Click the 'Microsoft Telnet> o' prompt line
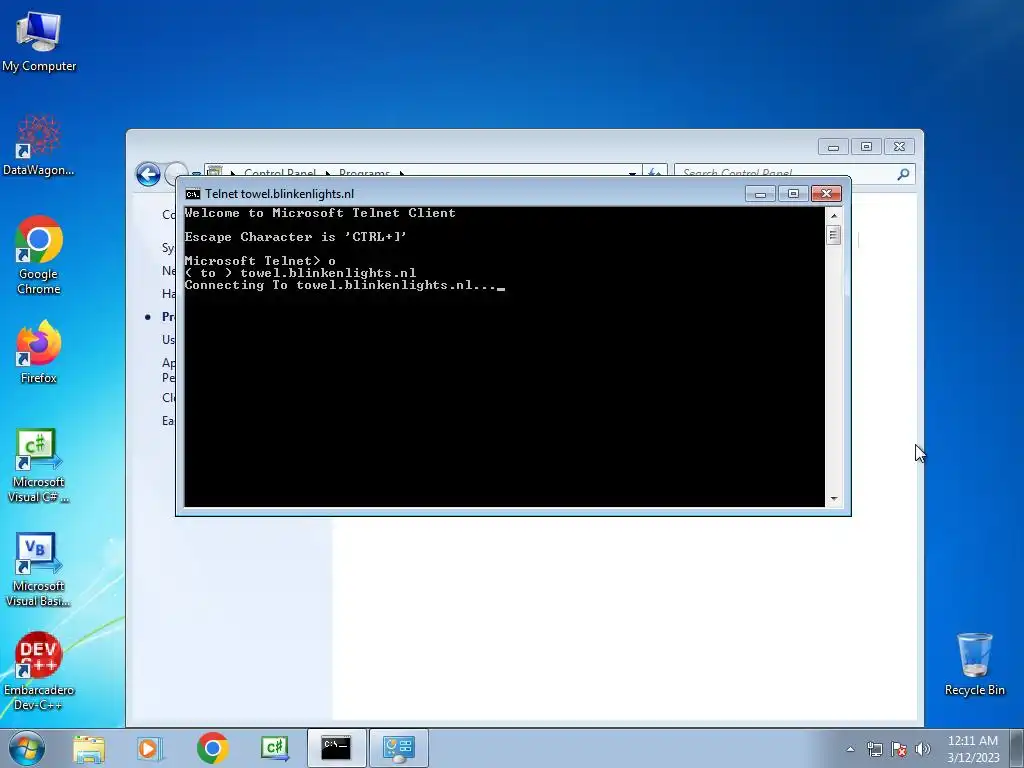This screenshot has width=1024, height=768. (260, 261)
